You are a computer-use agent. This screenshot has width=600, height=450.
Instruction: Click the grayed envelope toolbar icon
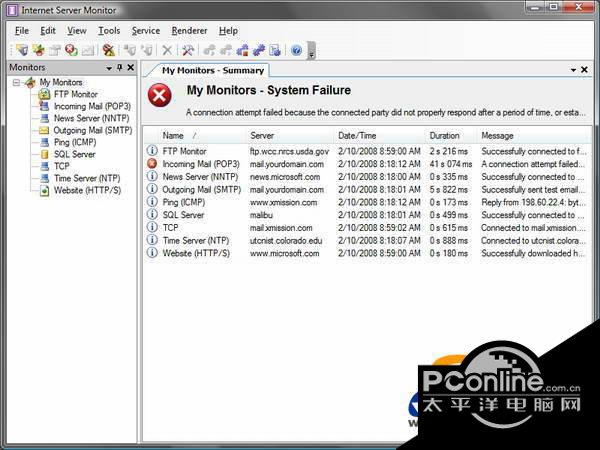click(x=88, y=50)
